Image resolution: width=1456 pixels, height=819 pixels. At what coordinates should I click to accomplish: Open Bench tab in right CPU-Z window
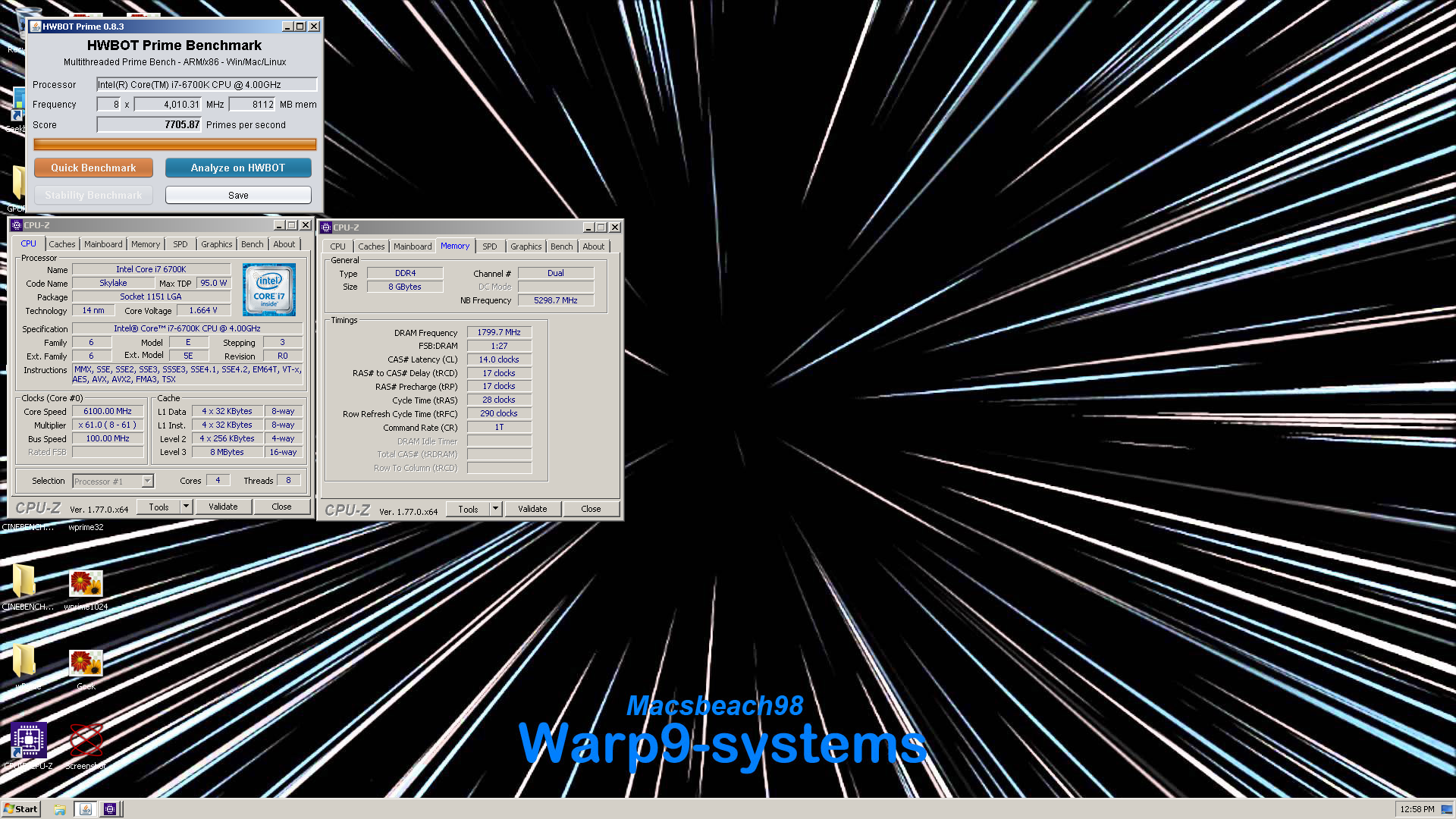pos(562,246)
